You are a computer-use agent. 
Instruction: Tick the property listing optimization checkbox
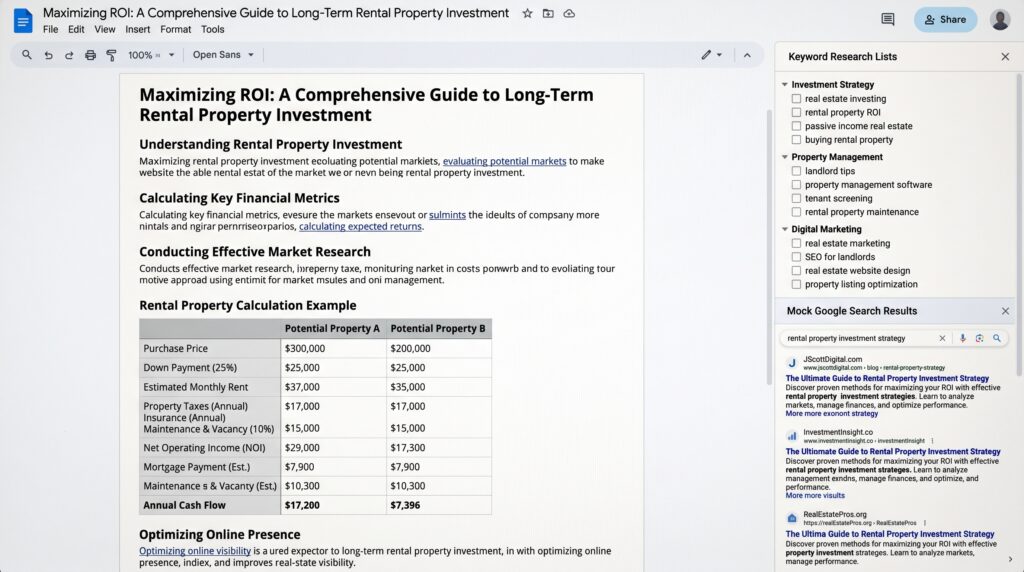point(796,285)
